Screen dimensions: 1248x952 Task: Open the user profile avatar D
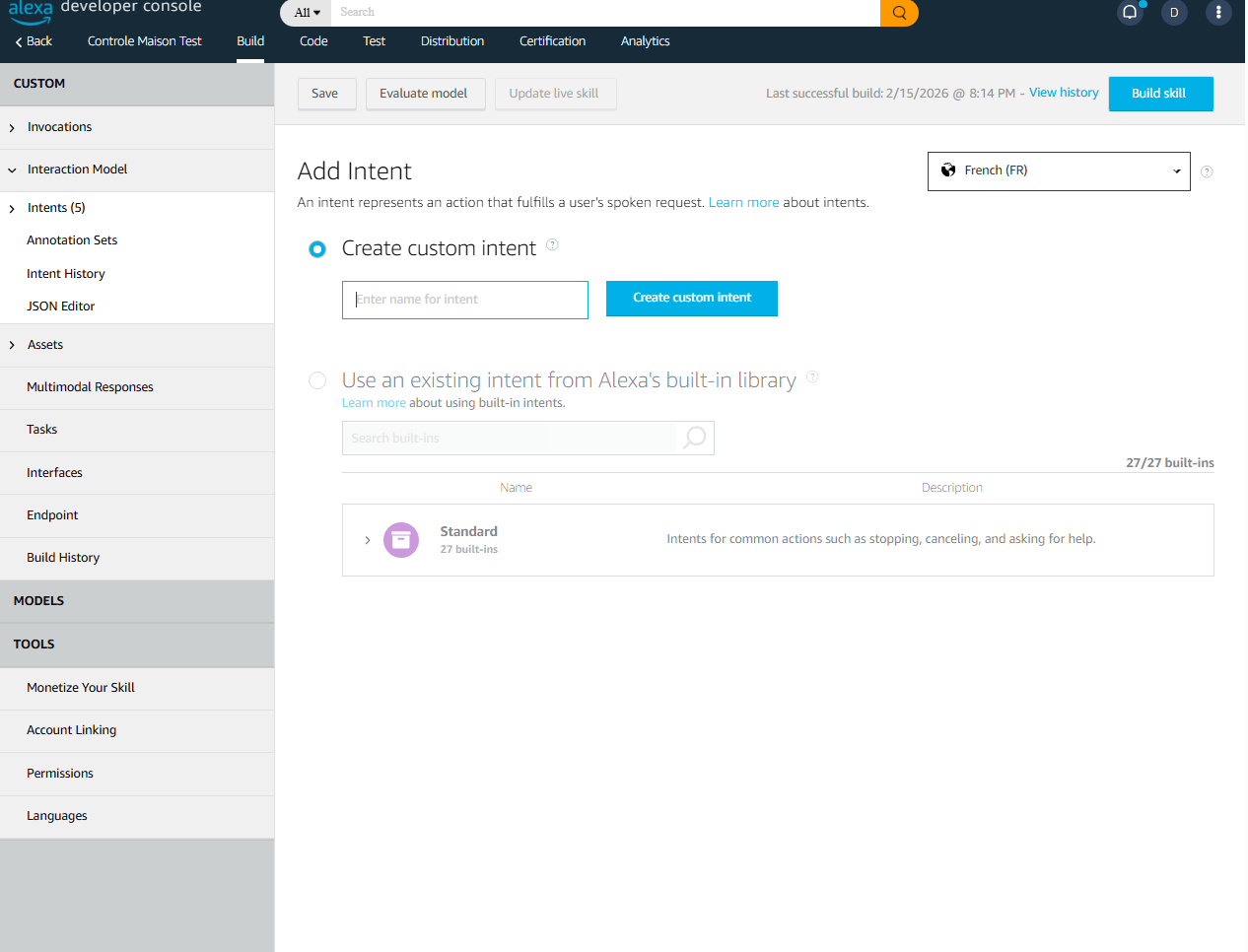pyautogui.click(x=1174, y=13)
